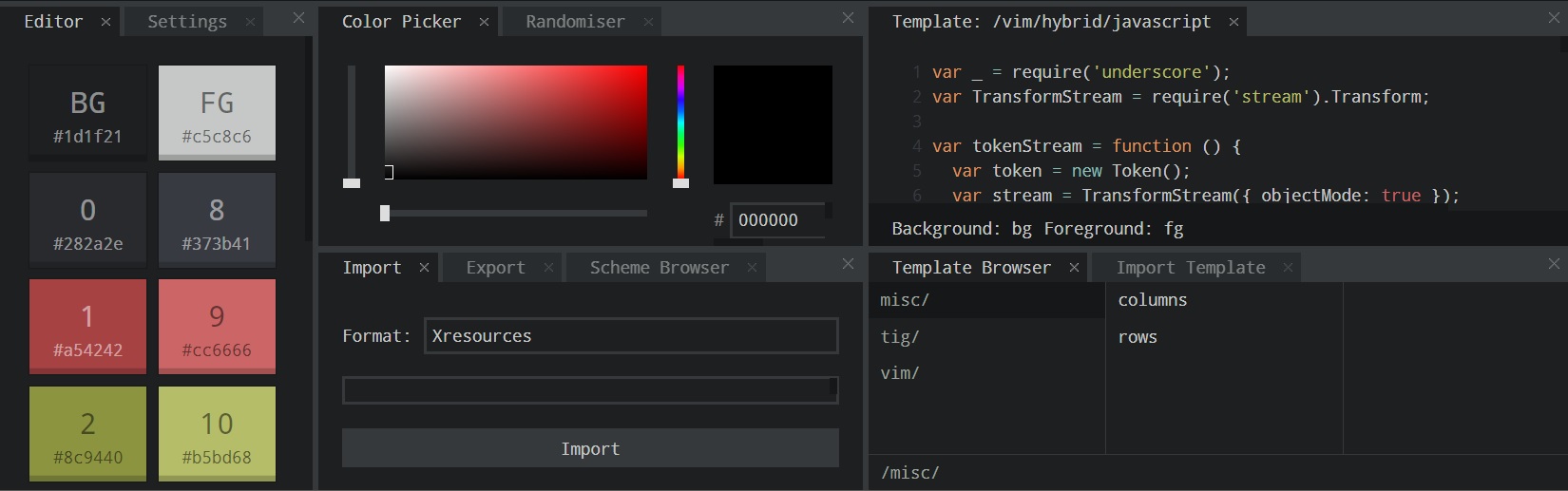Screen dimensions: 1568x491
Task: Close the Randomiser tab
Action: click(648, 22)
